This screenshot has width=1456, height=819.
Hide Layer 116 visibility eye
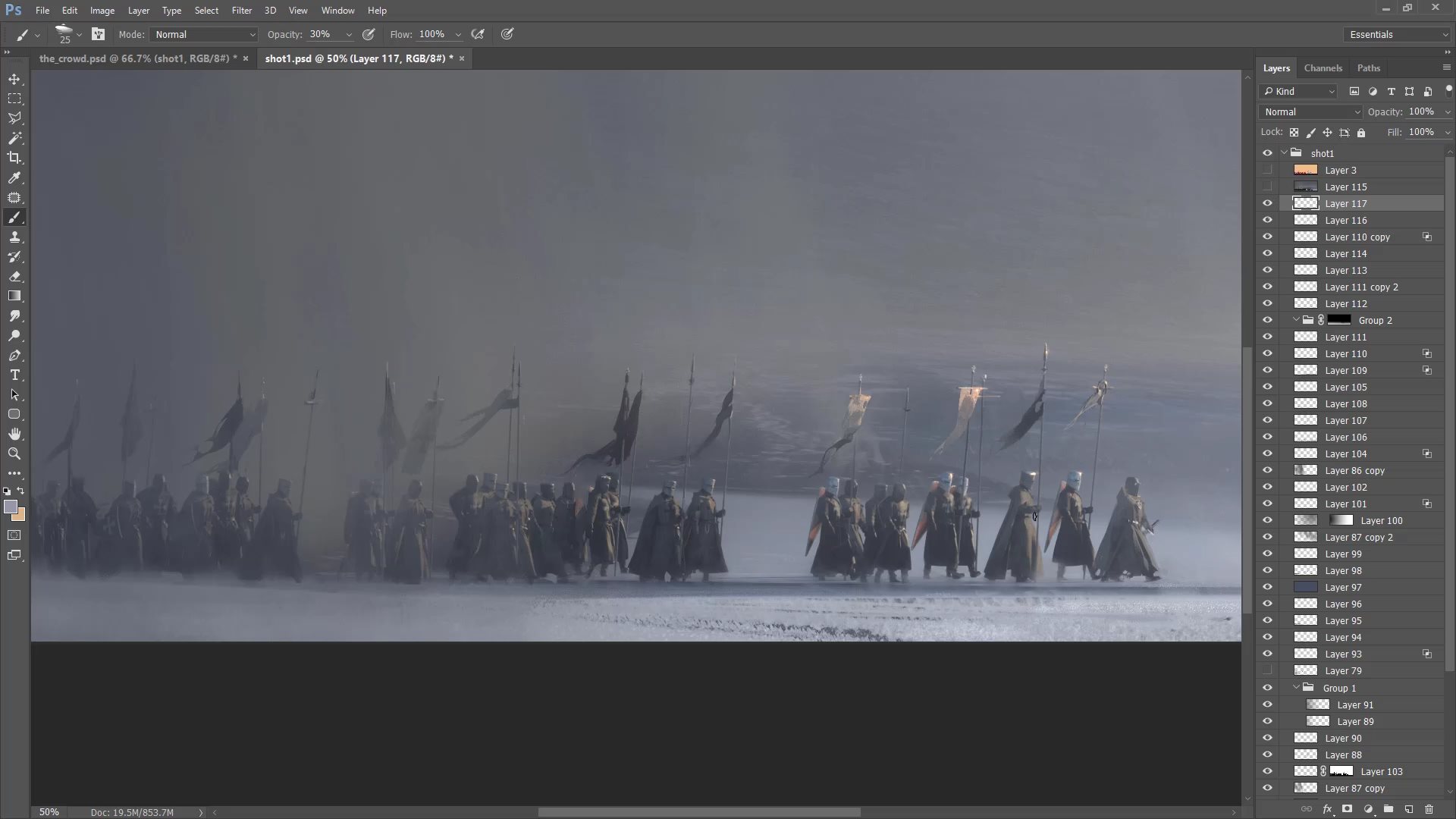pyautogui.click(x=1267, y=220)
